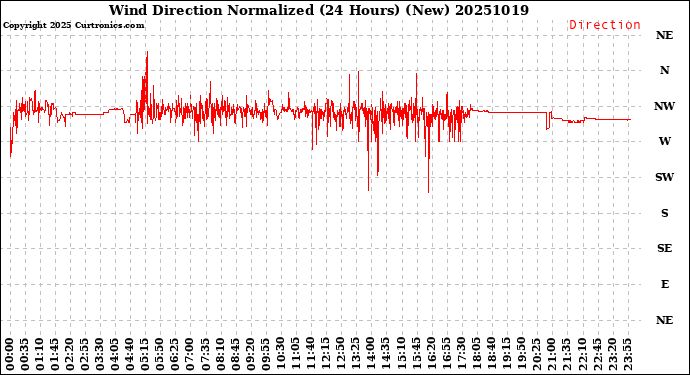Click the 'NE' axis label just above 'N'
Screen dimensions: 690x375
(x=664, y=35)
